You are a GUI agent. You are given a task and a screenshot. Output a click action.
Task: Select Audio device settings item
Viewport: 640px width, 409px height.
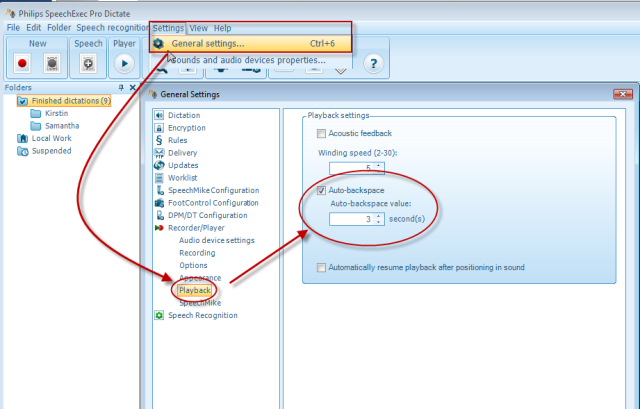pos(217,240)
